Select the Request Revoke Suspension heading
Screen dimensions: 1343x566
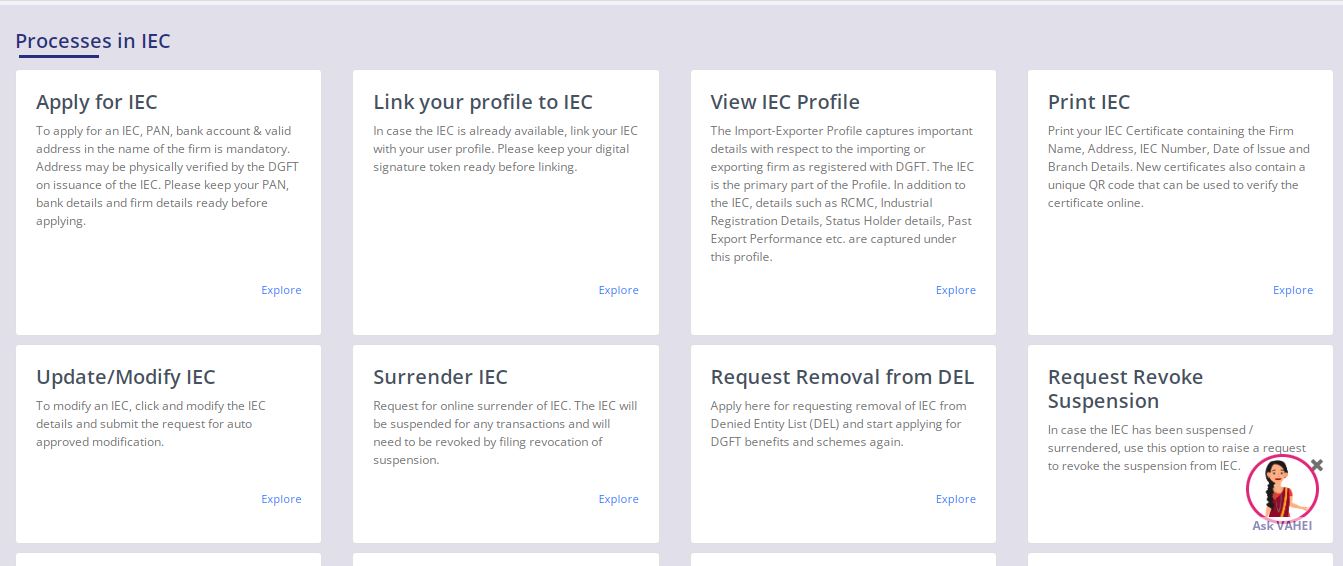tap(1125, 389)
